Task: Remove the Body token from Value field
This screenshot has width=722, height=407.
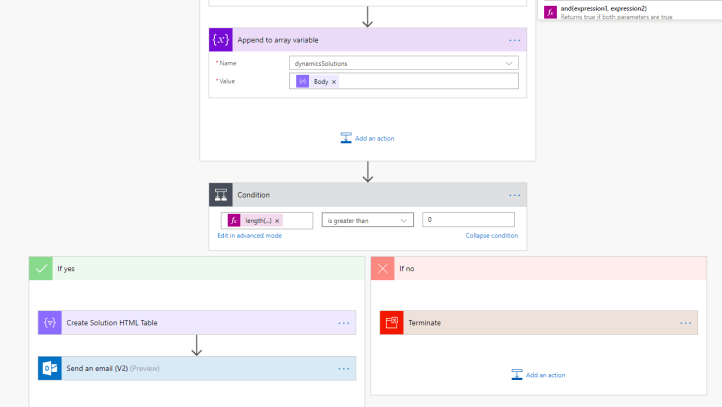Action: click(334, 81)
